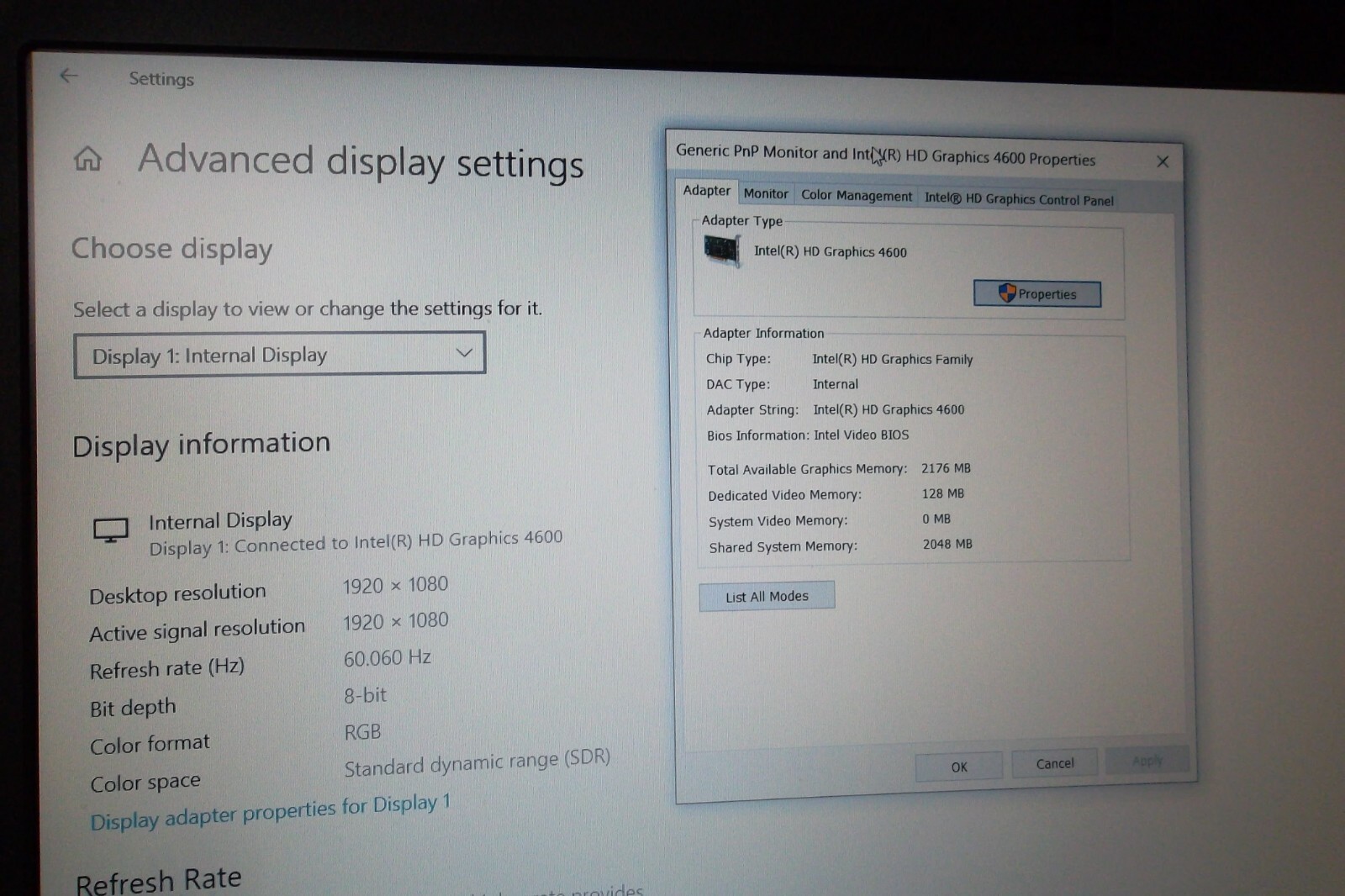Open Settings home via house icon
1345x896 pixels.
pyautogui.click(x=87, y=158)
